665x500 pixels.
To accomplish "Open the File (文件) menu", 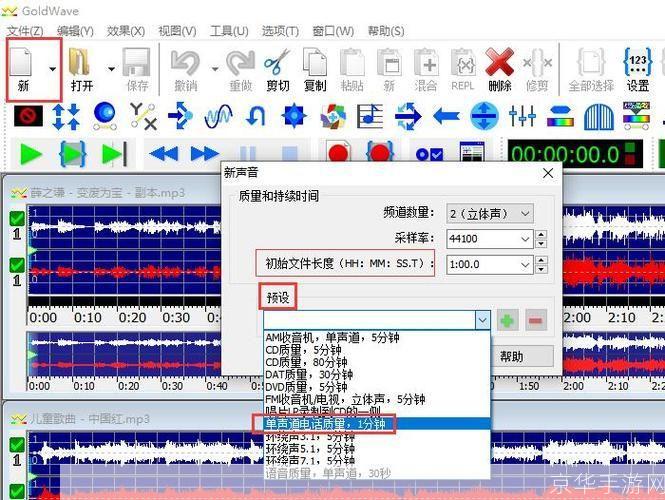I will tap(25, 31).
